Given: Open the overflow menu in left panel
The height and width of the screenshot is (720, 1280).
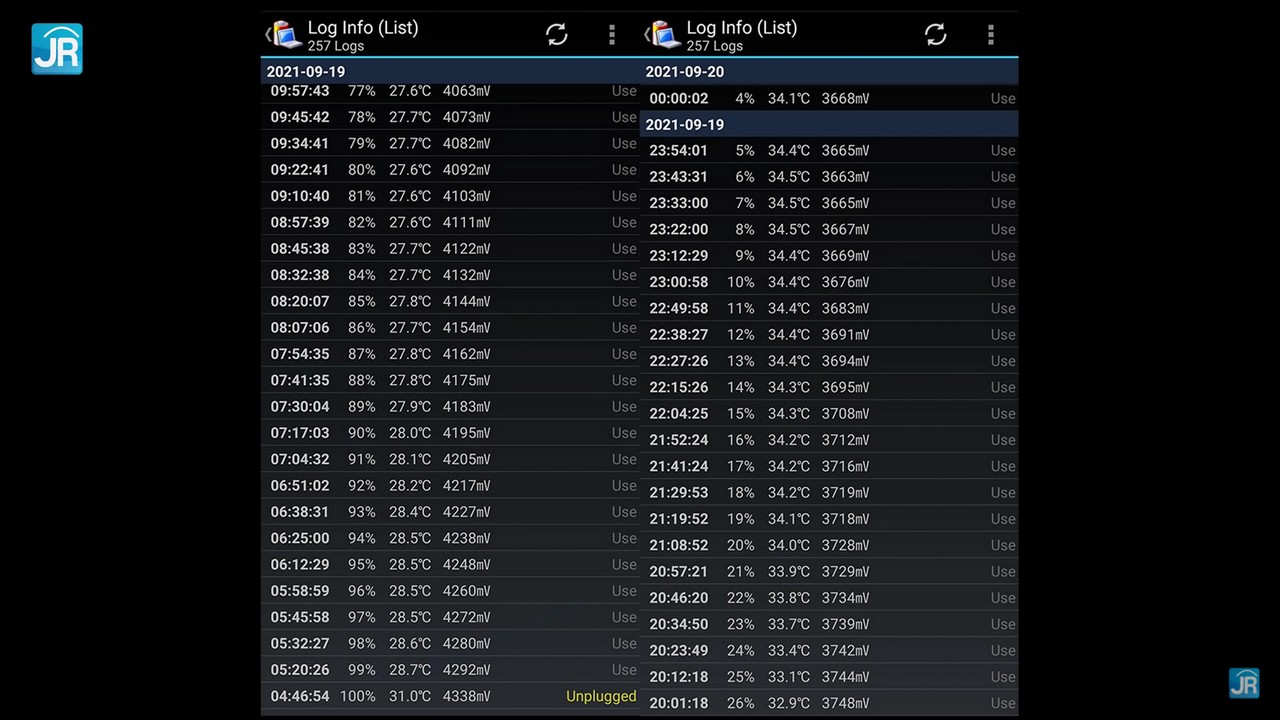Looking at the screenshot, I should [x=611, y=35].
